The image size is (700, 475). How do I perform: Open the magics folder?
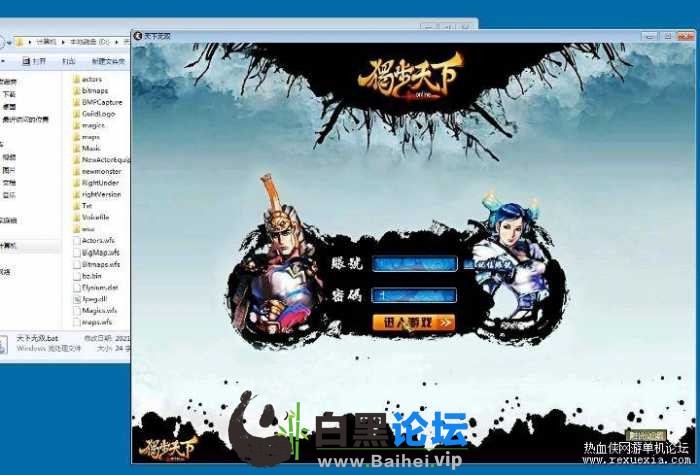92,125
